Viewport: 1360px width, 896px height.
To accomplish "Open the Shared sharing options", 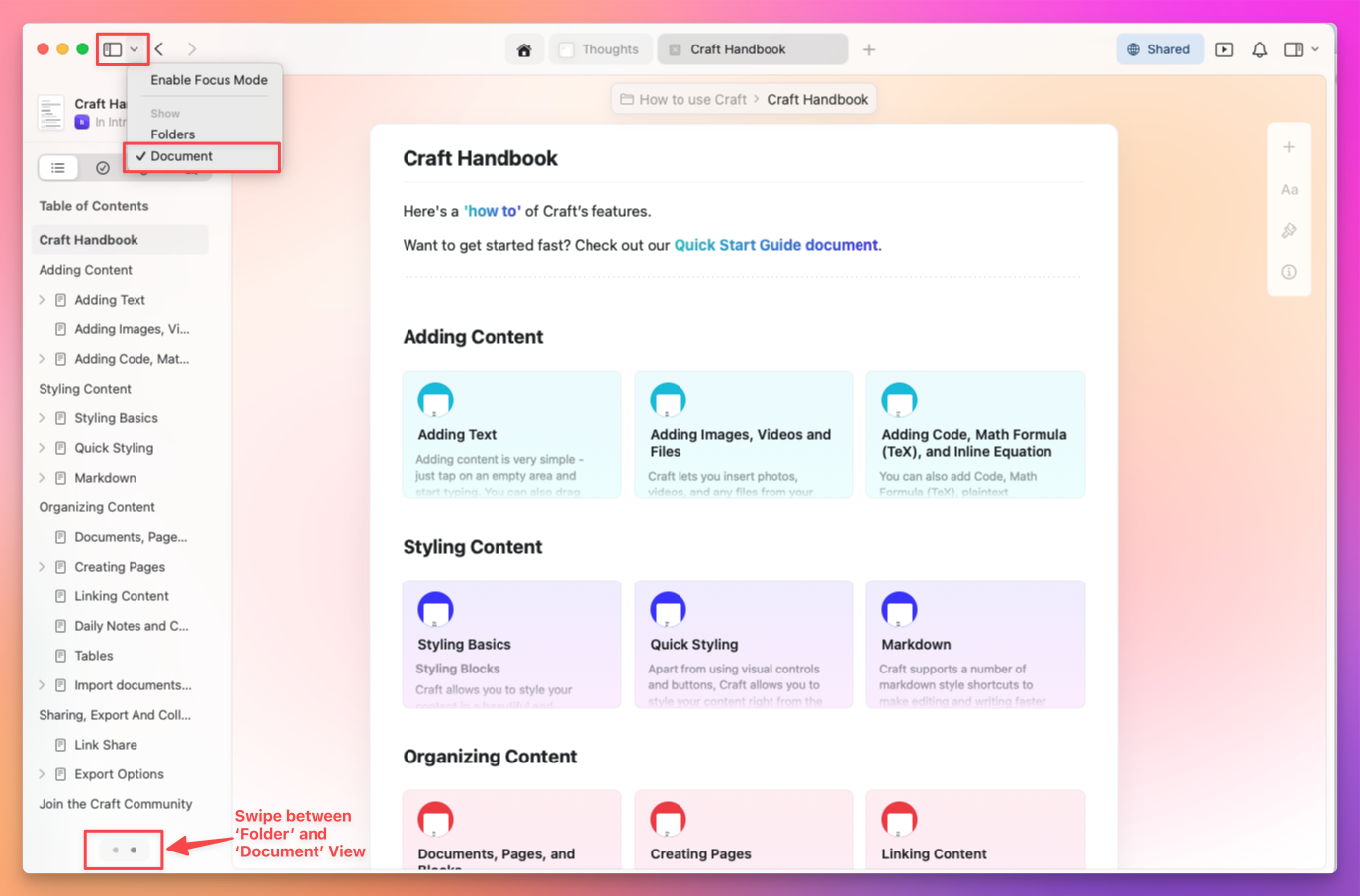I will click(x=1159, y=49).
